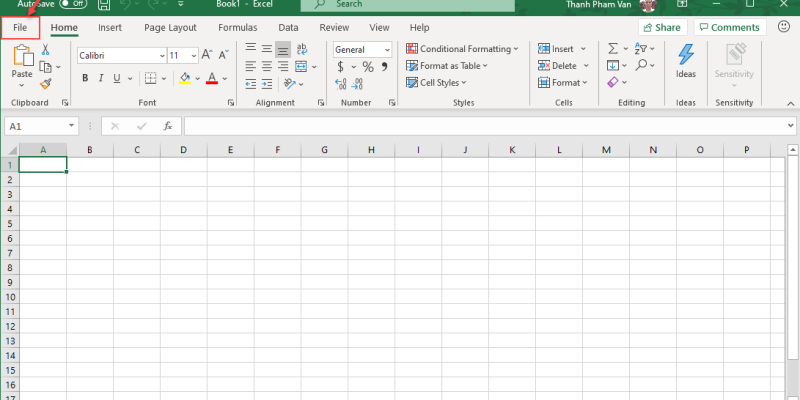Click the Cut scissors icon
Image resolution: width=800 pixels, height=400 pixels.
click(x=46, y=50)
